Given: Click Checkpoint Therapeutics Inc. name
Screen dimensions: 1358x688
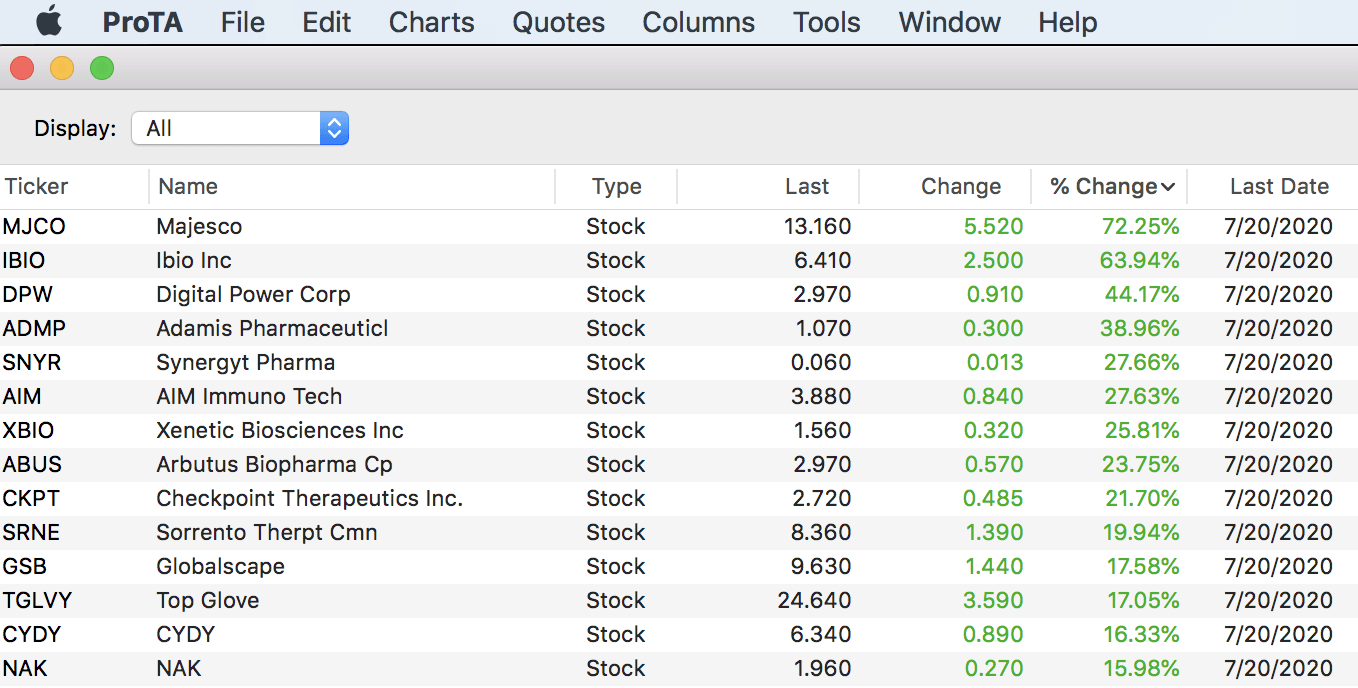Looking at the screenshot, I should coord(310,498).
